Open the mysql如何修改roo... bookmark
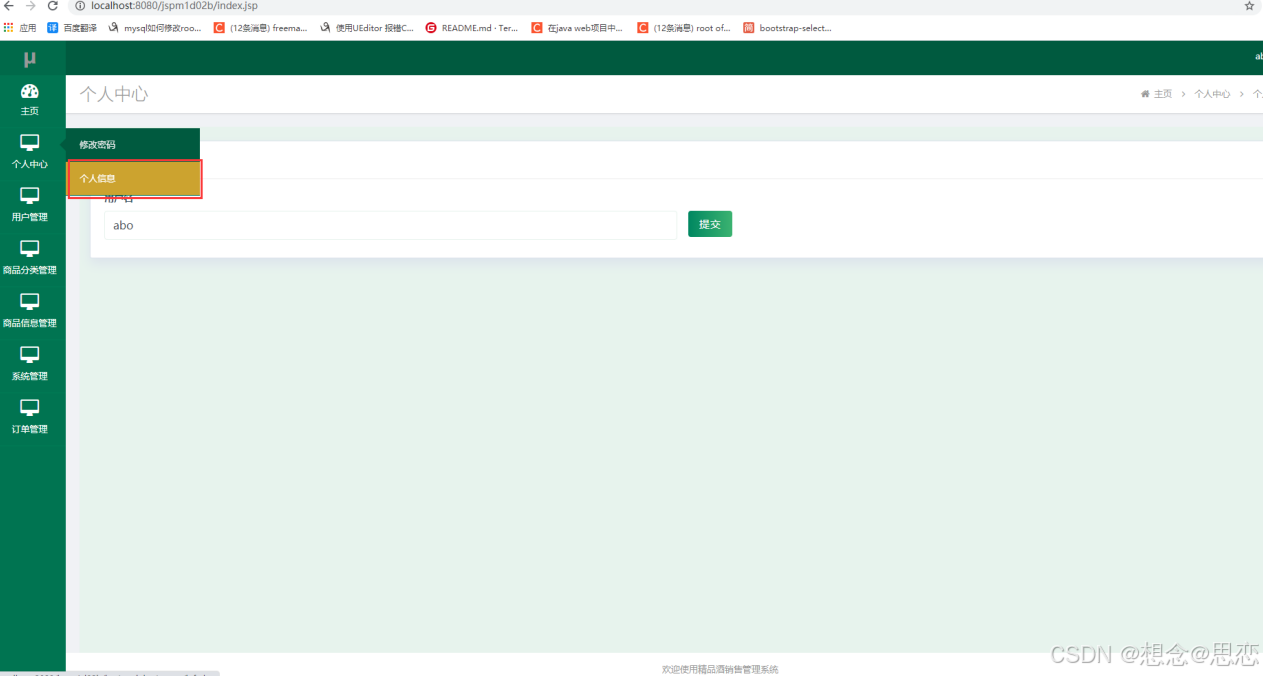This screenshot has height=676, width=1263. click(155, 28)
